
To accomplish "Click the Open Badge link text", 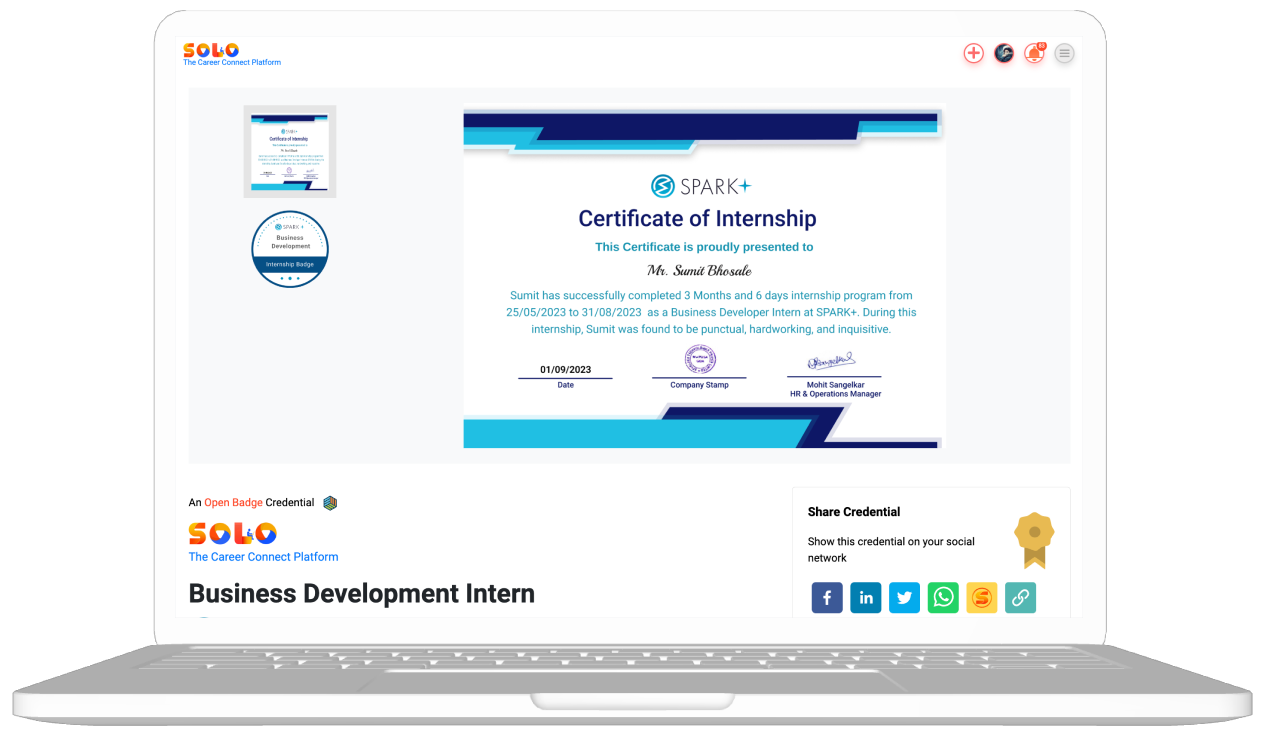I will (234, 503).
